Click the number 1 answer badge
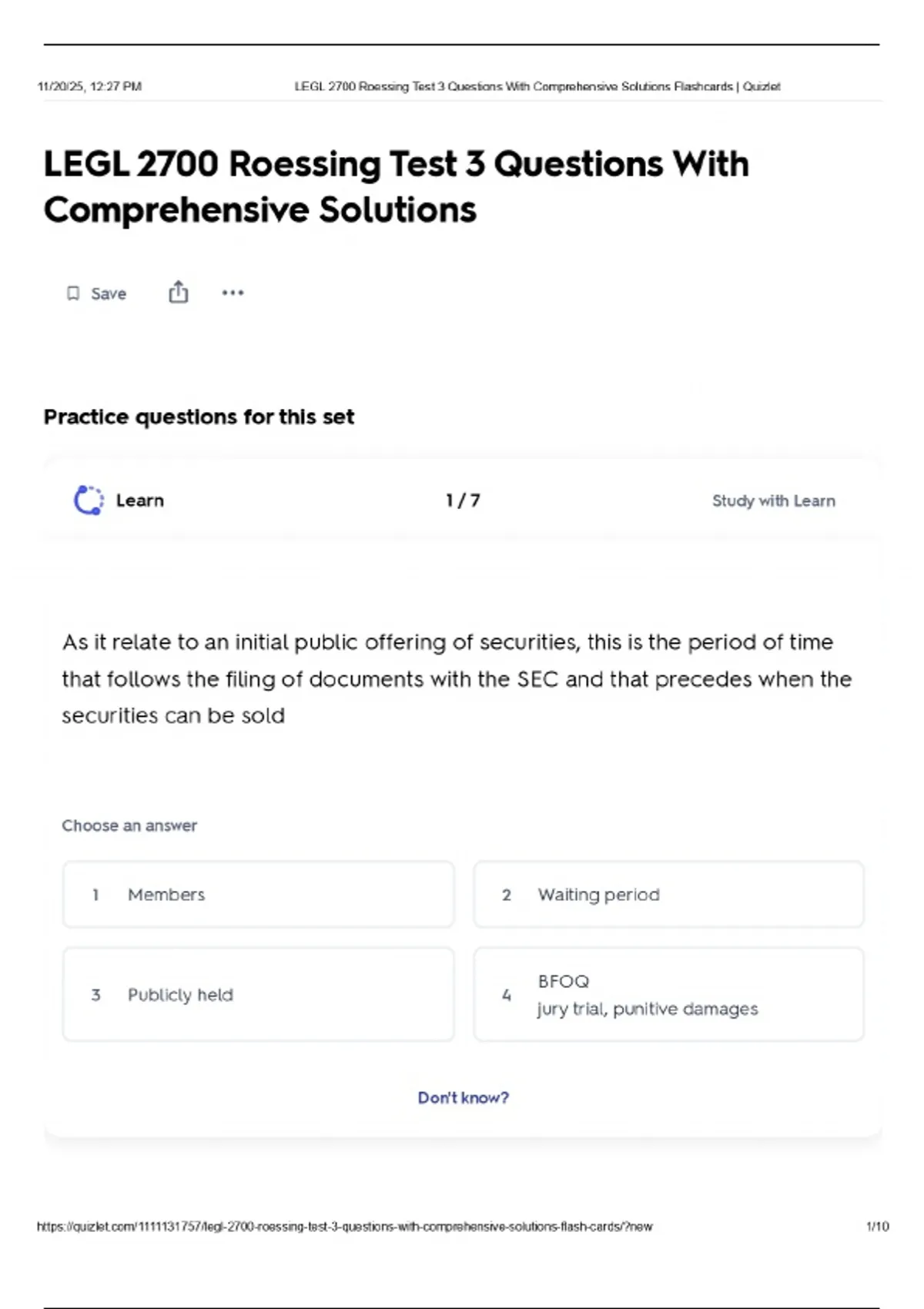The image size is (924, 1309). (x=95, y=895)
